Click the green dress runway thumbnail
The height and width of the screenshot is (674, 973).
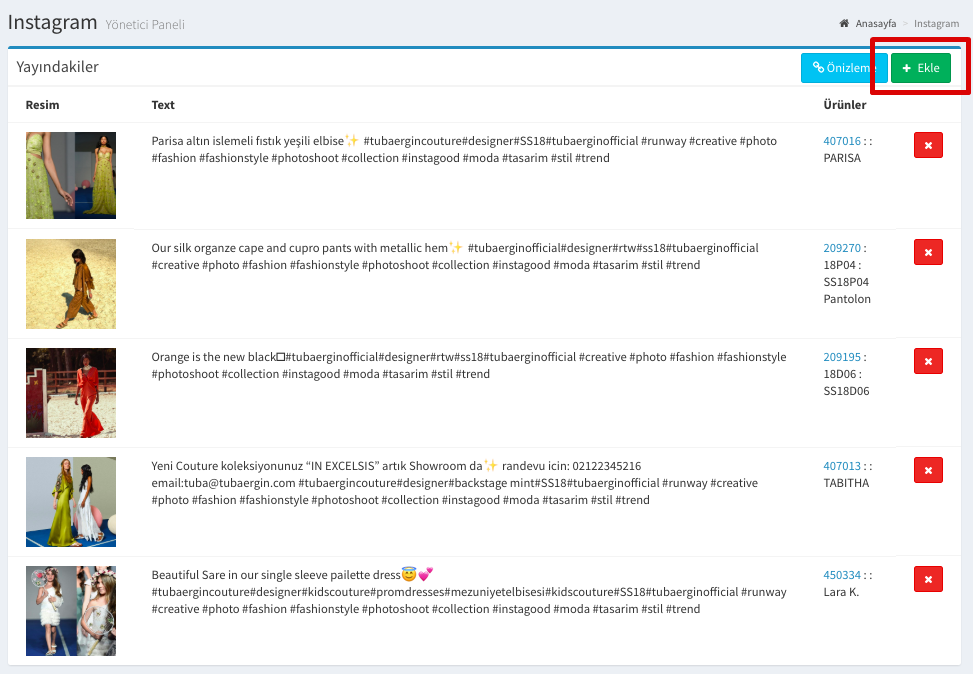[x=71, y=175]
